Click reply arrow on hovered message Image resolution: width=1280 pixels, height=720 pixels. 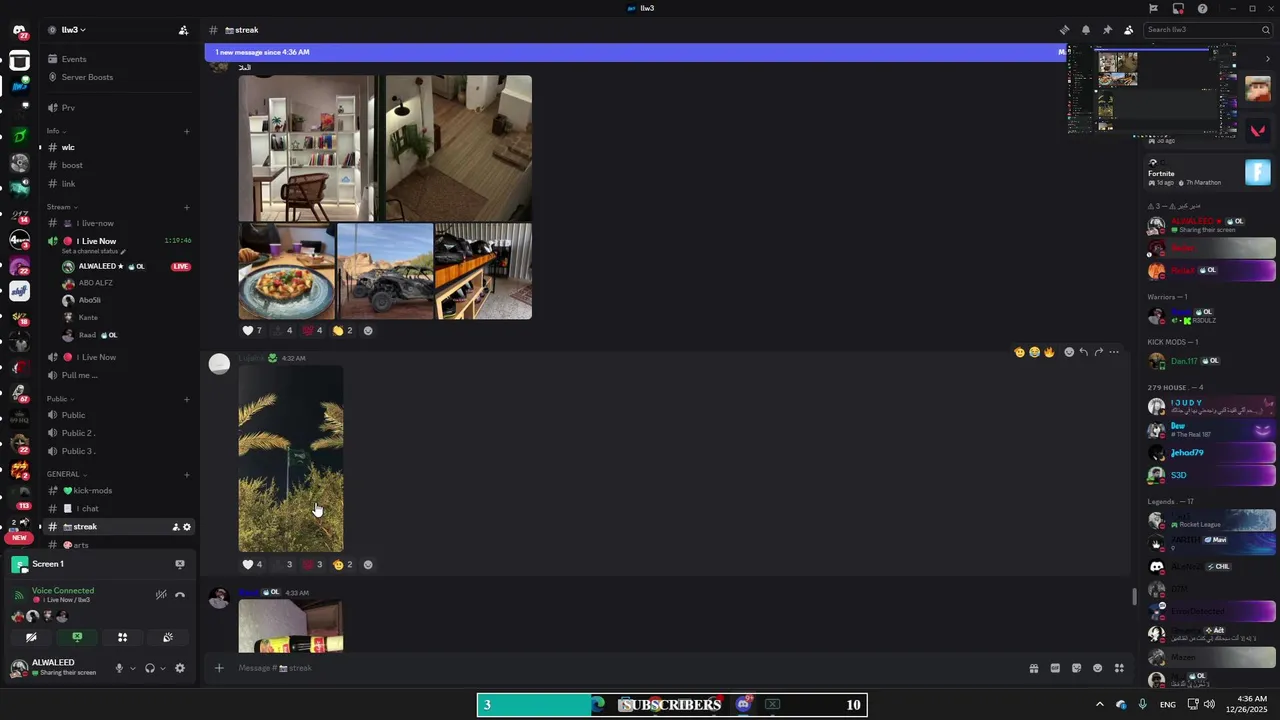(1084, 352)
